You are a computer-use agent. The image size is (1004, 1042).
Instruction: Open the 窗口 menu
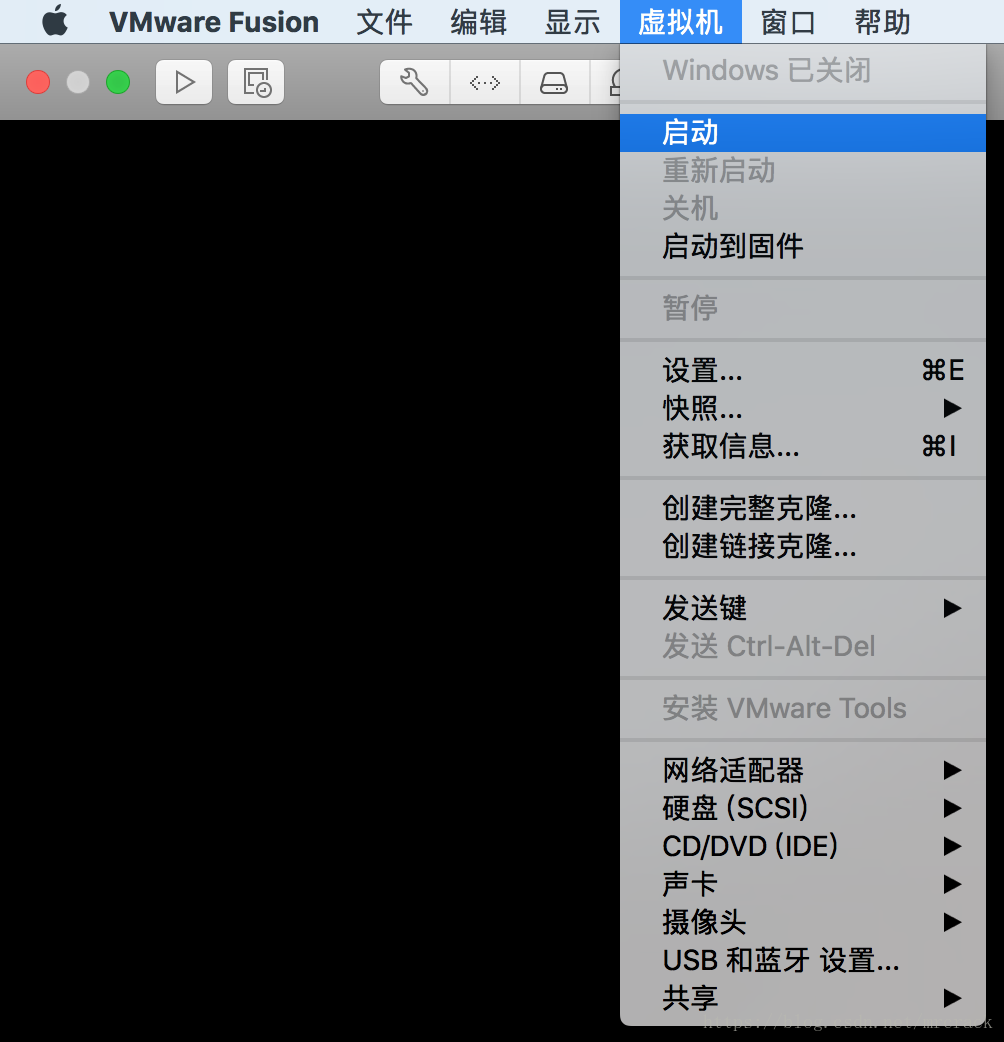coord(788,22)
